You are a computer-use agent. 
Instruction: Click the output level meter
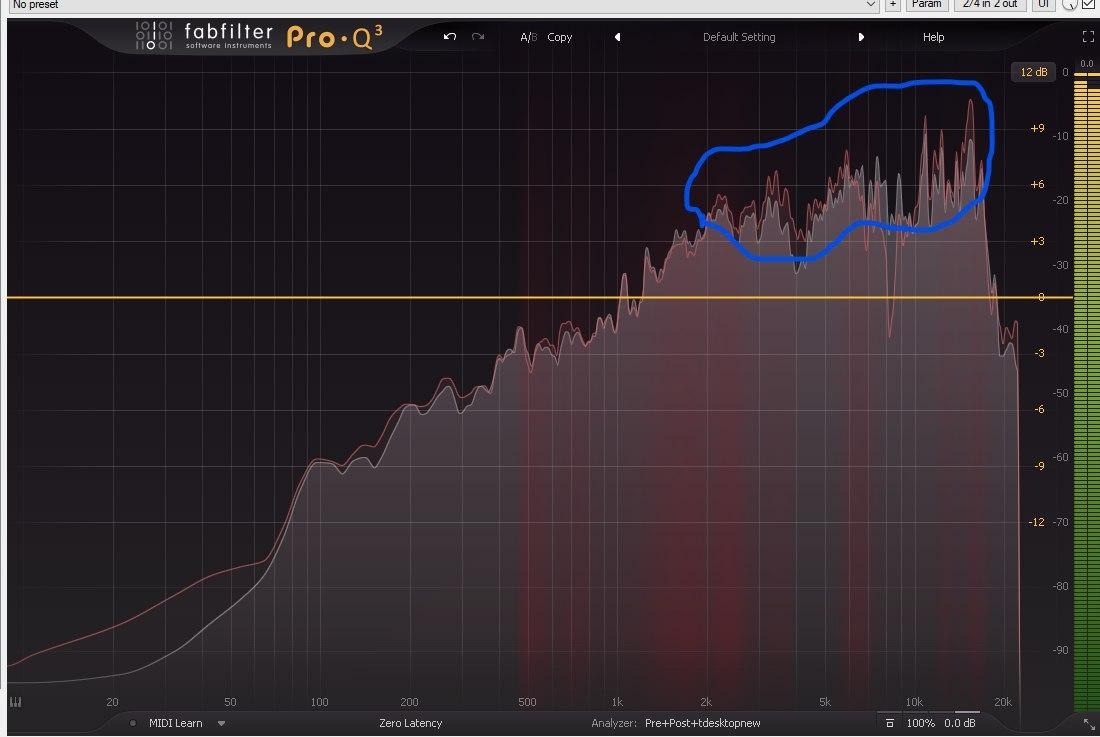pos(1087,394)
